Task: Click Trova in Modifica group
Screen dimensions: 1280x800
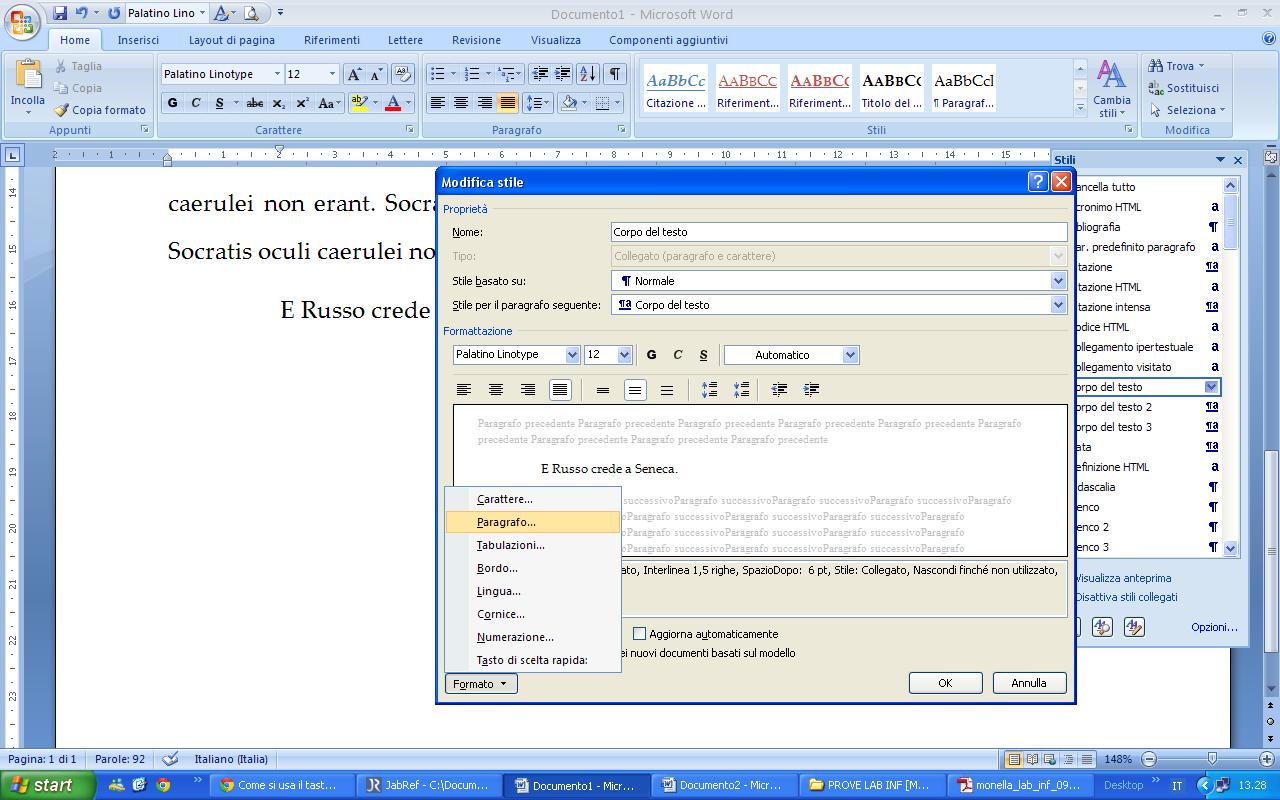Action: click(x=1178, y=66)
